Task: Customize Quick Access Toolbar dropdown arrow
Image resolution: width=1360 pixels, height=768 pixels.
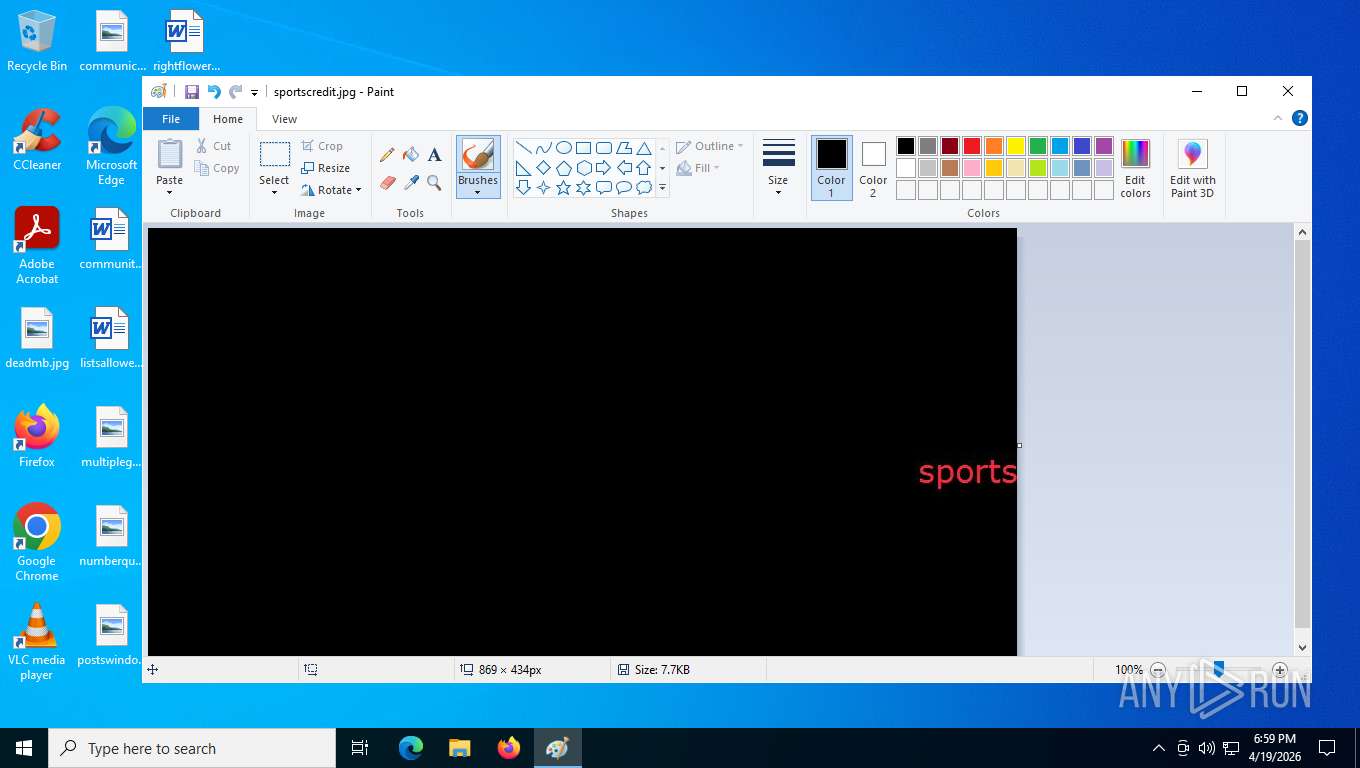Action: pos(254,92)
